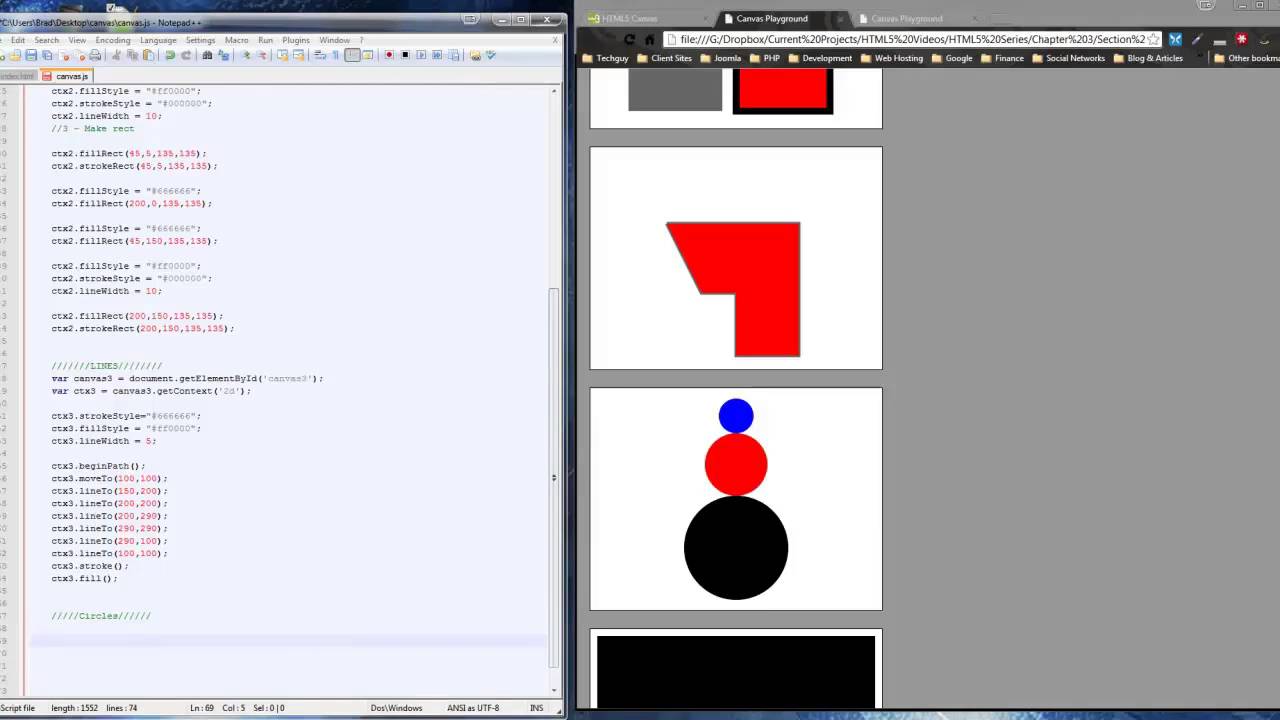The height and width of the screenshot is (720, 1280).
Task: Click the Chrome reload button
Action: click(629, 39)
